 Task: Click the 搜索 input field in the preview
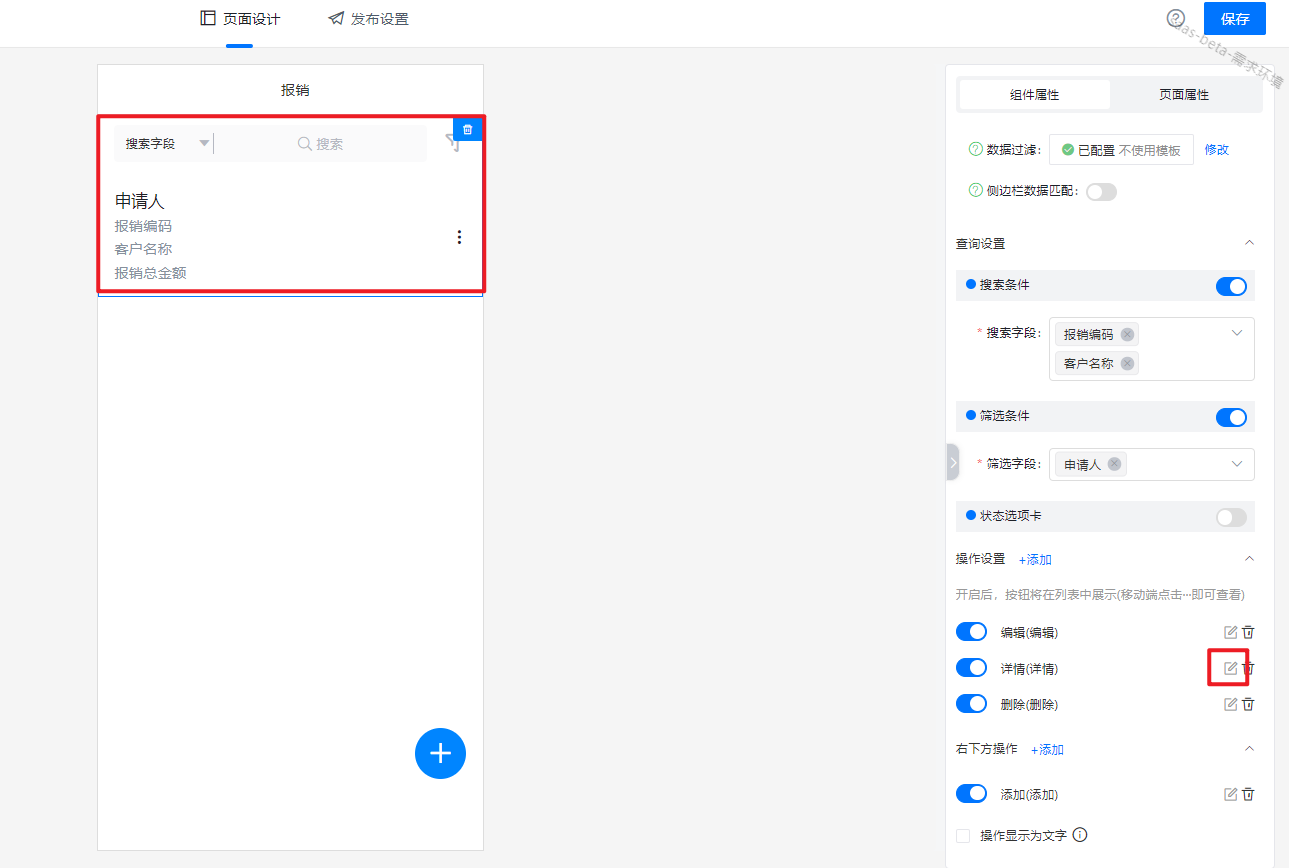[x=320, y=144]
